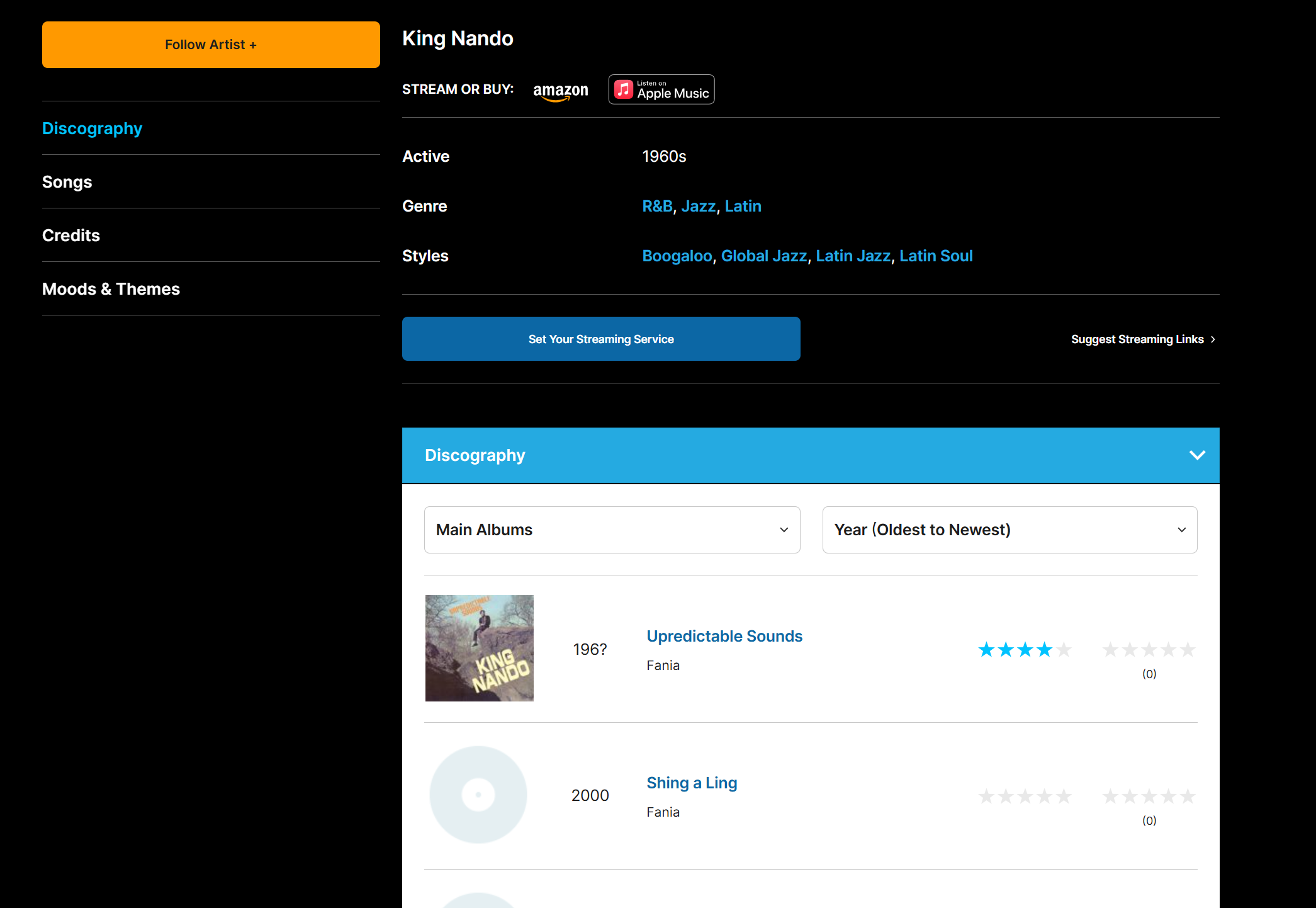
Task: Open the Main Albums dropdown
Action: (x=612, y=530)
